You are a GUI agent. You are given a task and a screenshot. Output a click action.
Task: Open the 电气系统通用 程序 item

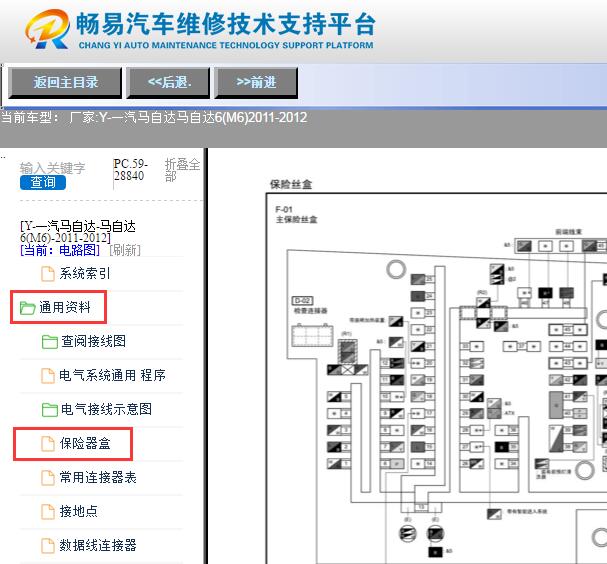click(112, 375)
